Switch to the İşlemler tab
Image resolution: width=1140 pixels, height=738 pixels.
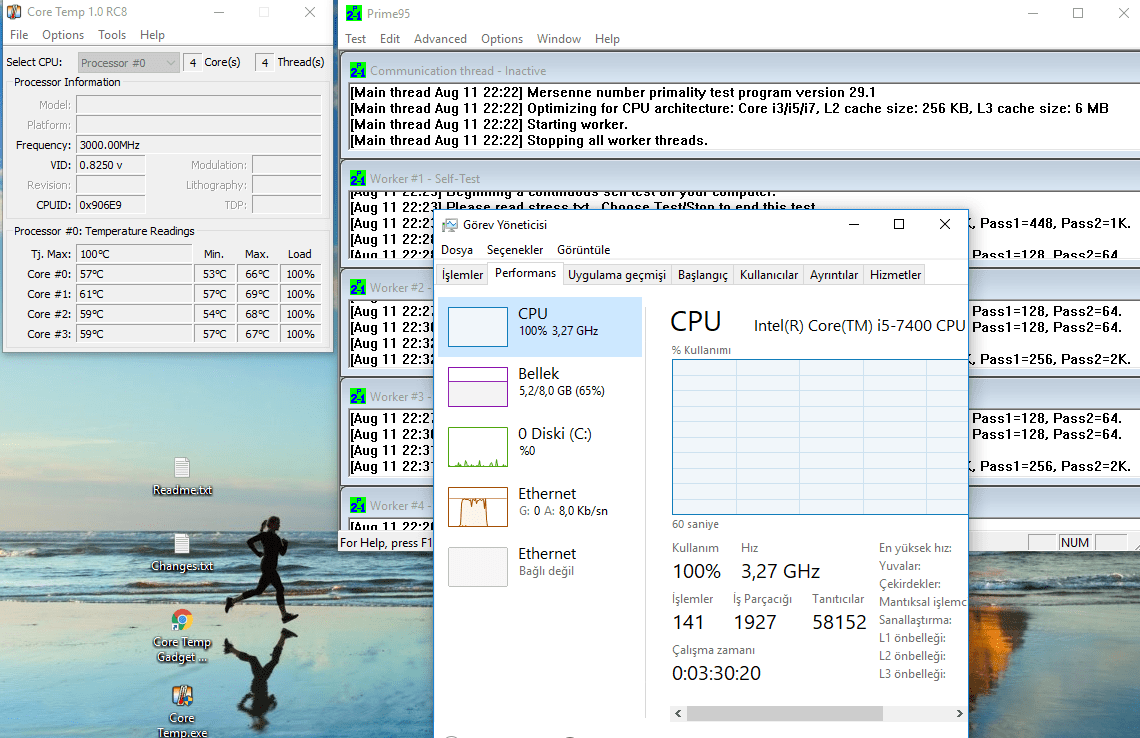pos(462,275)
